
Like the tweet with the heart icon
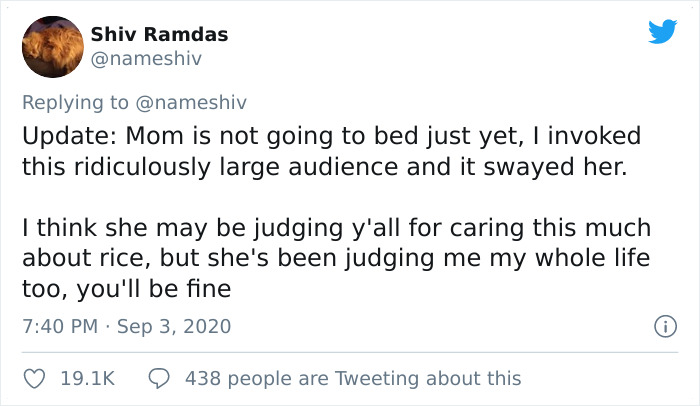tap(36, 378)
